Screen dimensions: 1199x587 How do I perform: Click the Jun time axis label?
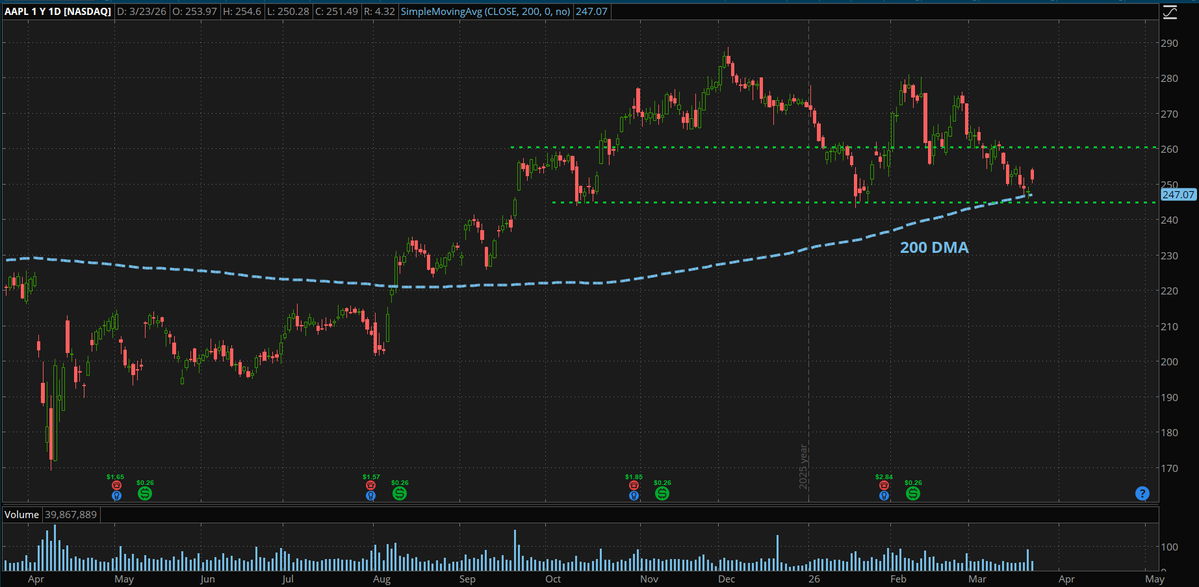(x=207, y=579)
